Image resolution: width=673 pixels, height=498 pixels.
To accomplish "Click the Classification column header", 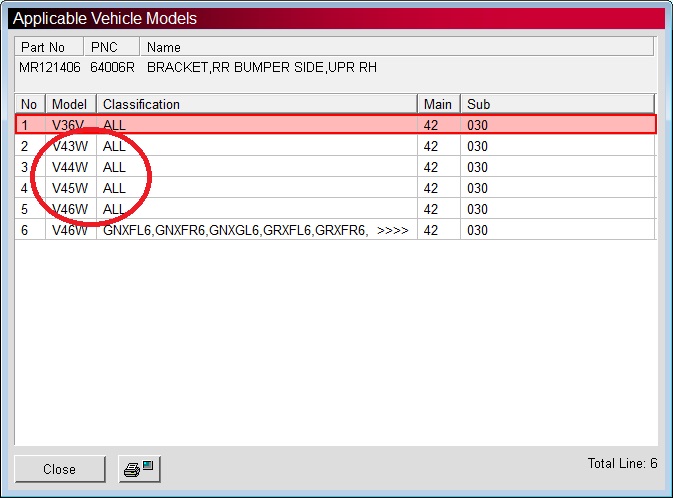I will [x=256, y=104].
